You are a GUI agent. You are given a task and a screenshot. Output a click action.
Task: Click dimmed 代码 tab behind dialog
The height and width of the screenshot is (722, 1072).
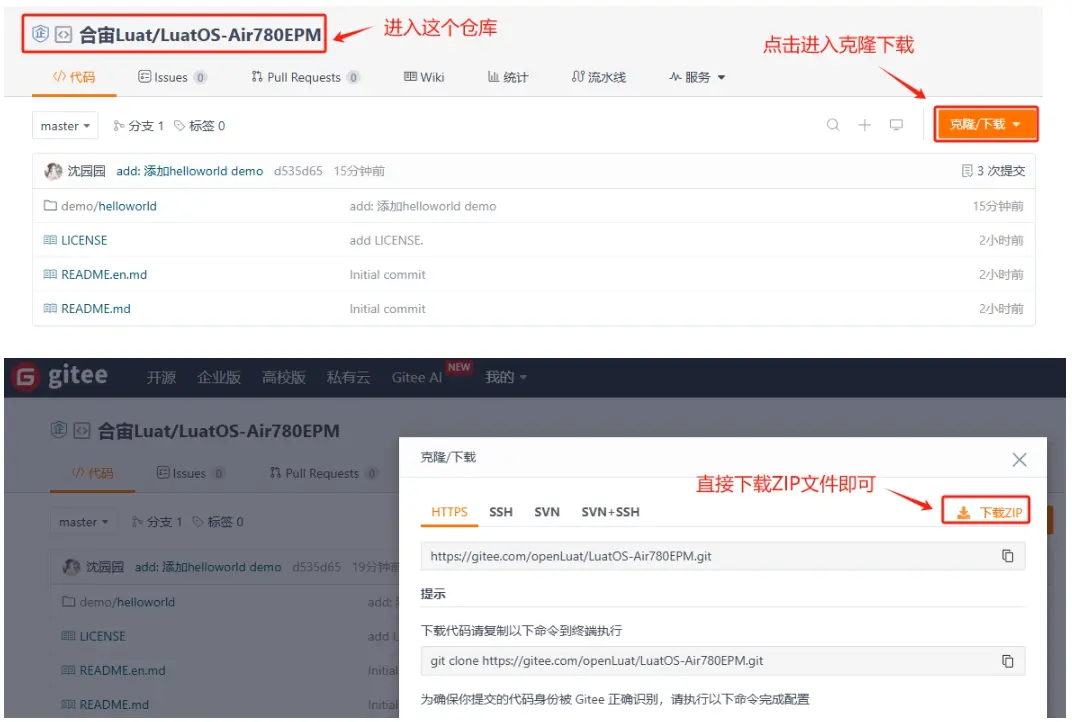pyautogui.click(x=92, y=473)
